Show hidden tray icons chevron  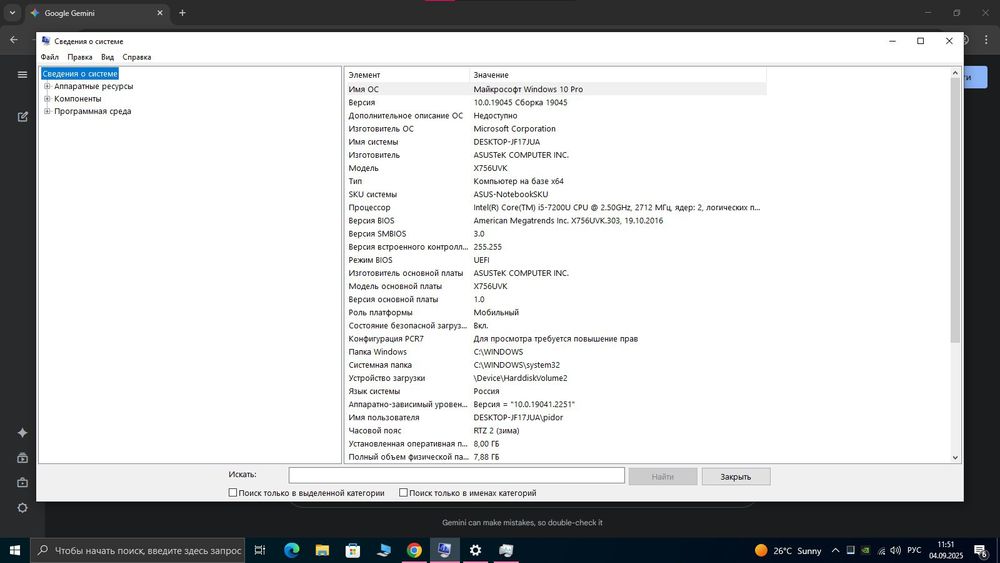click(835, 550)
